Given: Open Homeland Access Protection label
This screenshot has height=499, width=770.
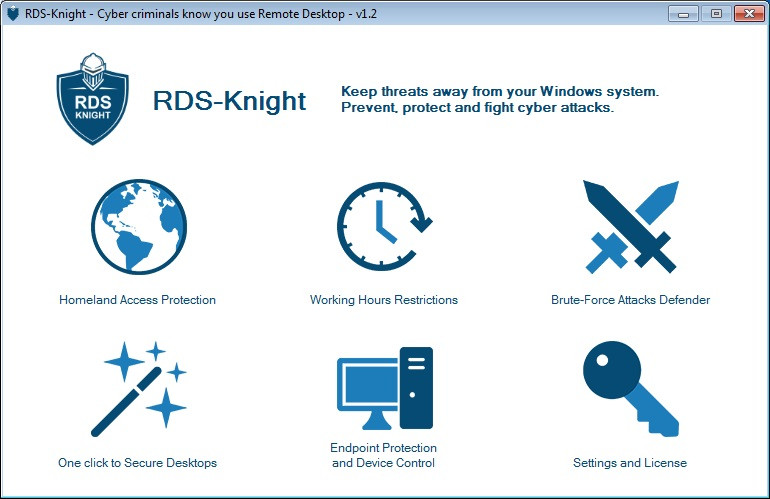Looking at the screenshot, I should coord(138,300).
